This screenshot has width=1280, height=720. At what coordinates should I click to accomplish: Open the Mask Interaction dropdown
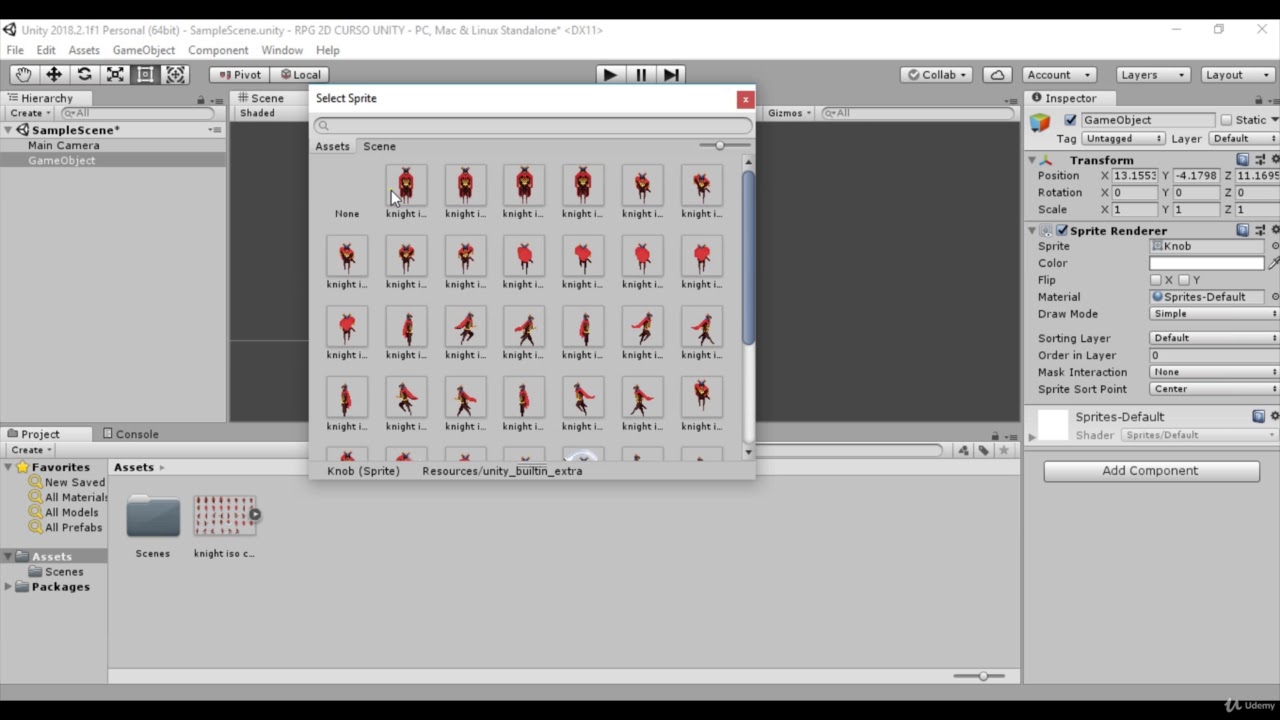click(1214, 372)
